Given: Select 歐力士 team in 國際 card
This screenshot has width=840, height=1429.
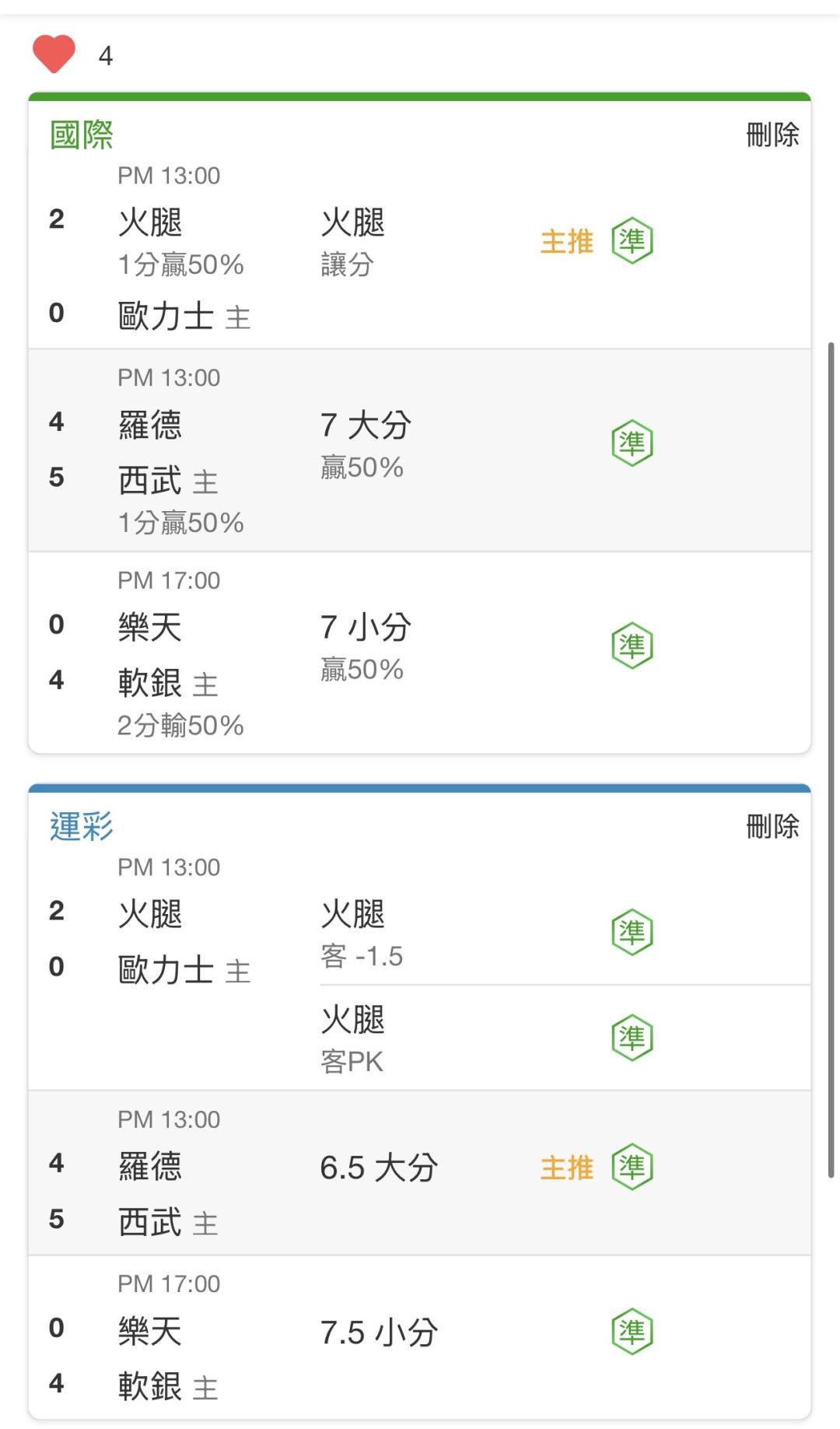Looking at the screenshot, I should pyautogui.click(x=166, y=316).
